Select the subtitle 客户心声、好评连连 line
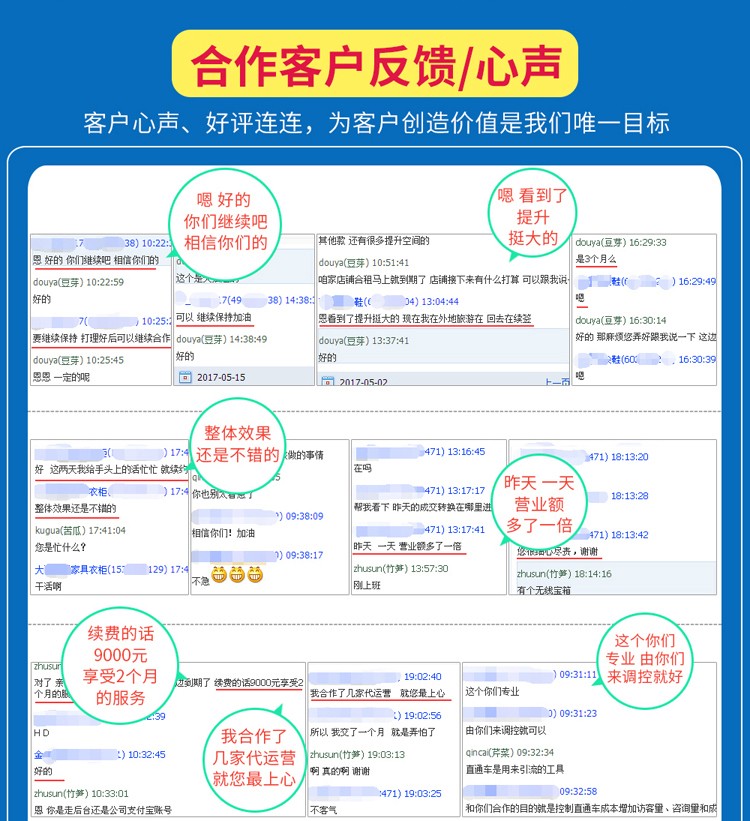Viewport: 750px width, 821px height. 376,123
